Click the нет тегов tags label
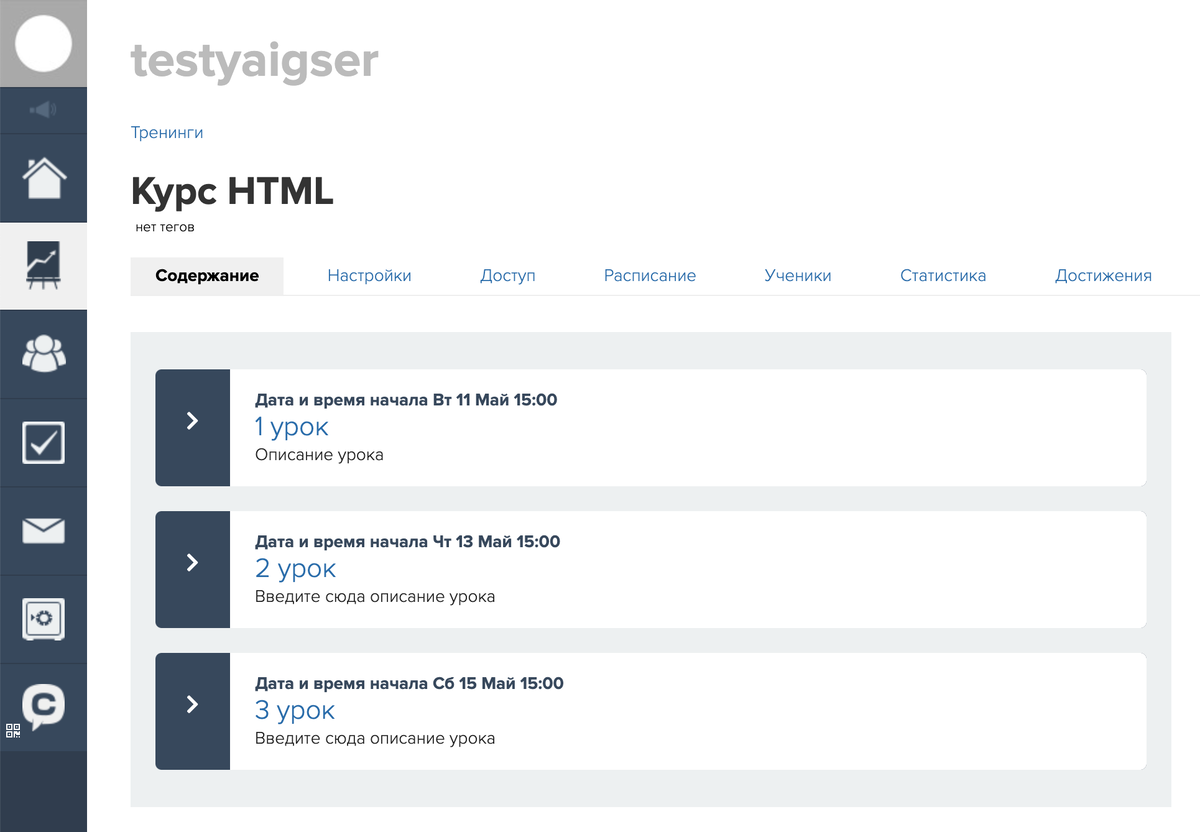 pos(165,228)
